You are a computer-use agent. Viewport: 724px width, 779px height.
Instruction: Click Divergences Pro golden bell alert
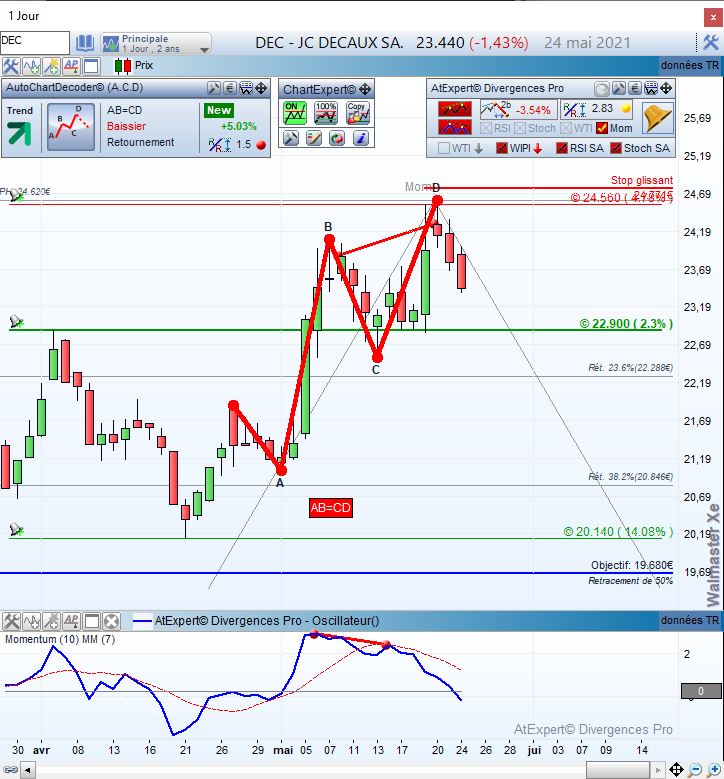658,118
